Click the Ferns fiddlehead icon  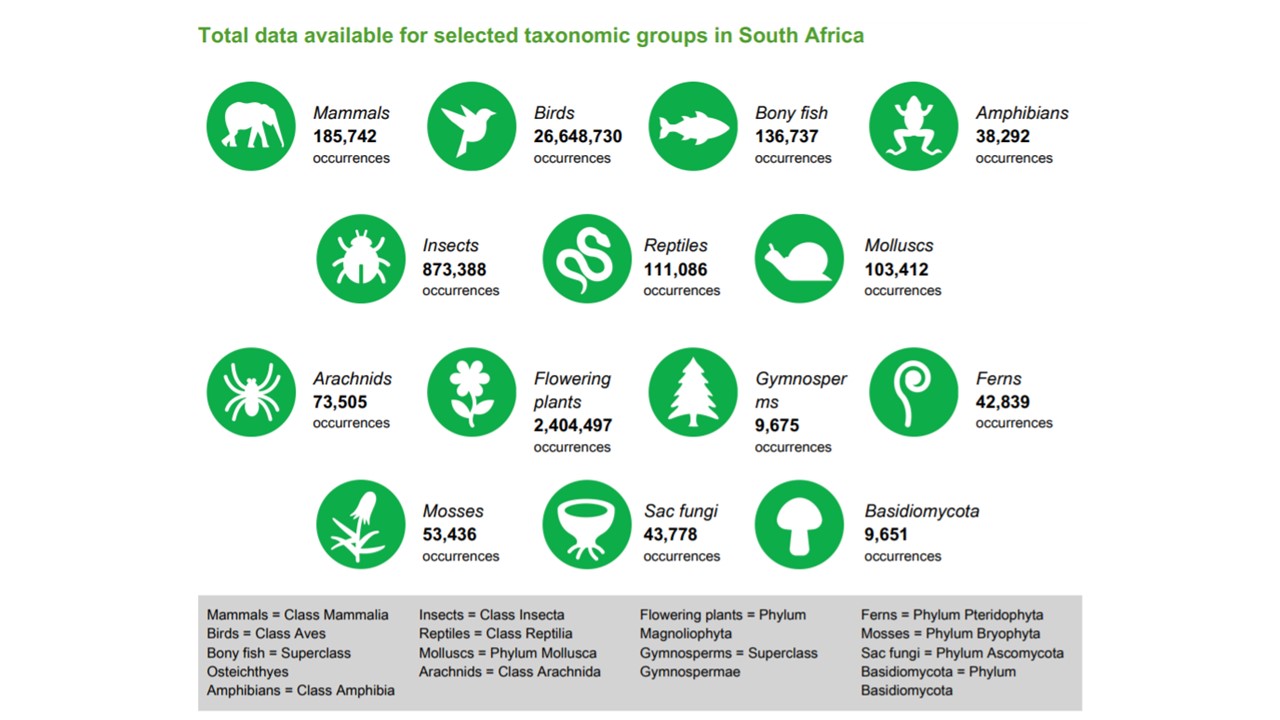[x=914, y=392]
